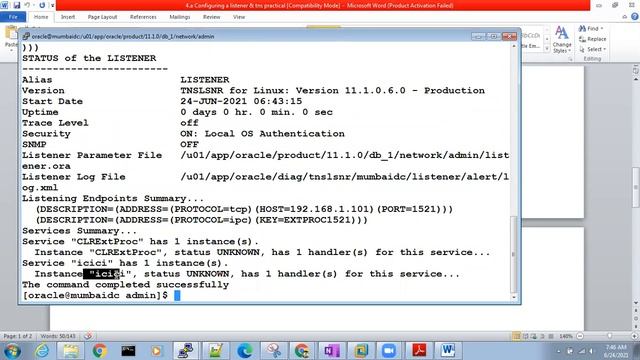Click the zoom slider handle

coord(609,336)
